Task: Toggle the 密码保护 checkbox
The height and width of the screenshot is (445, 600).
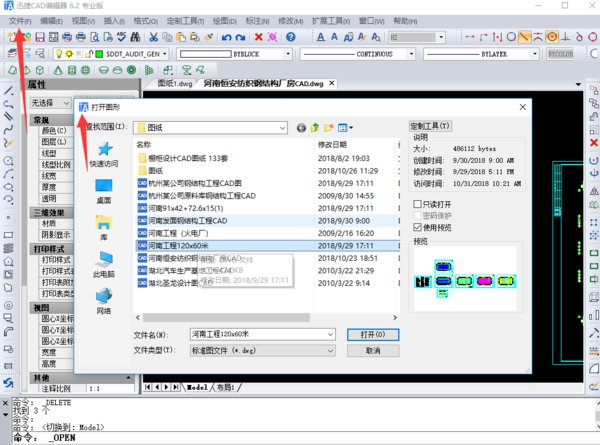Action: (x=417, y=215)
